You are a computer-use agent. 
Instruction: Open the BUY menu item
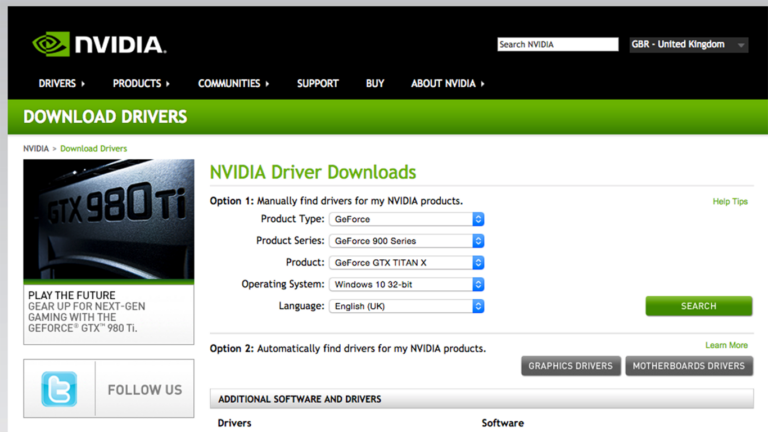375,84
